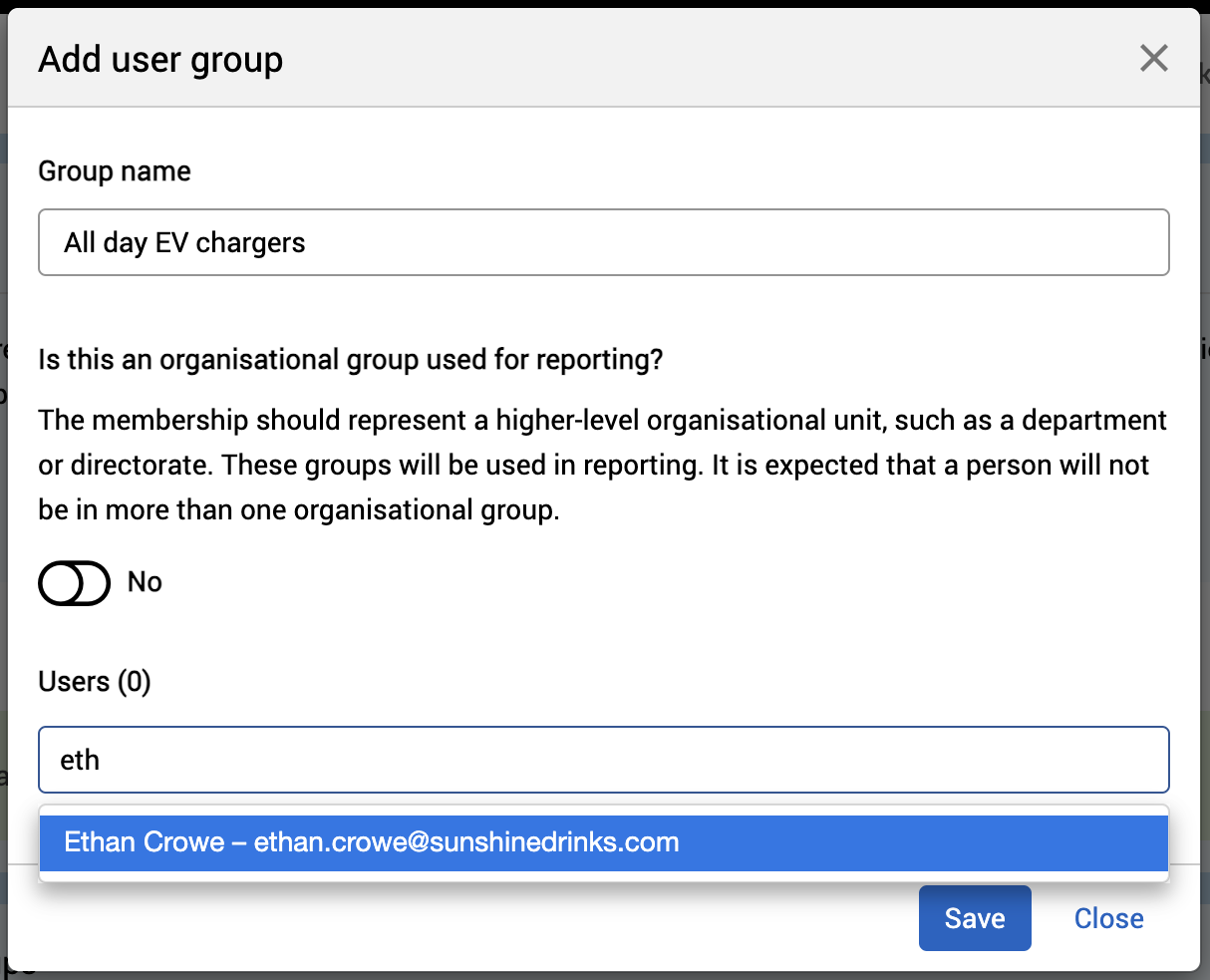Click the round knob of the toggle

pos(62,583)
